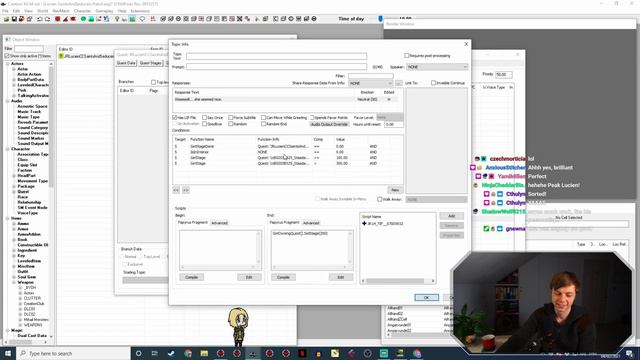Click Edit under End script fragment

coord(341,277)
